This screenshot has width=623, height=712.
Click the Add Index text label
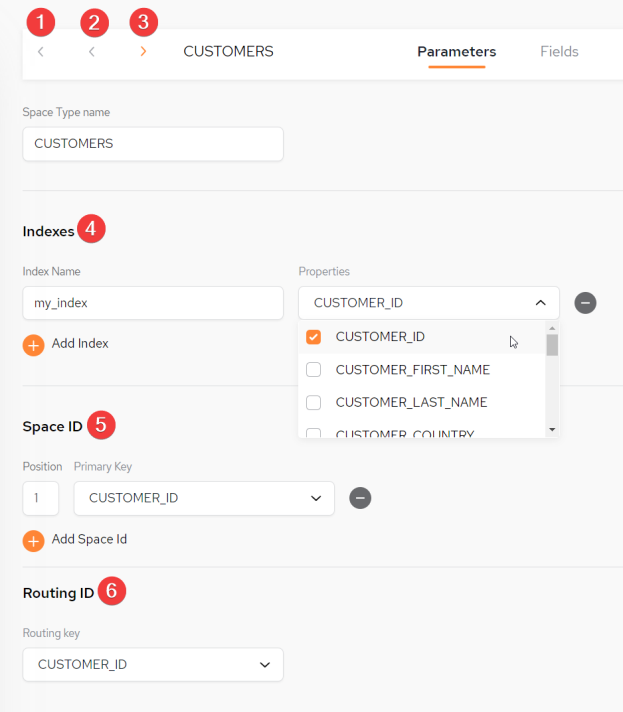pyautogui.click(x=80, y=343)
